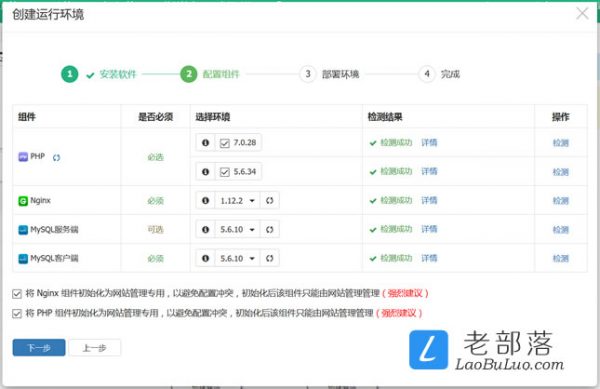
Task: Refresh the PHP component with reload icon
Action: tap(57, 158)
